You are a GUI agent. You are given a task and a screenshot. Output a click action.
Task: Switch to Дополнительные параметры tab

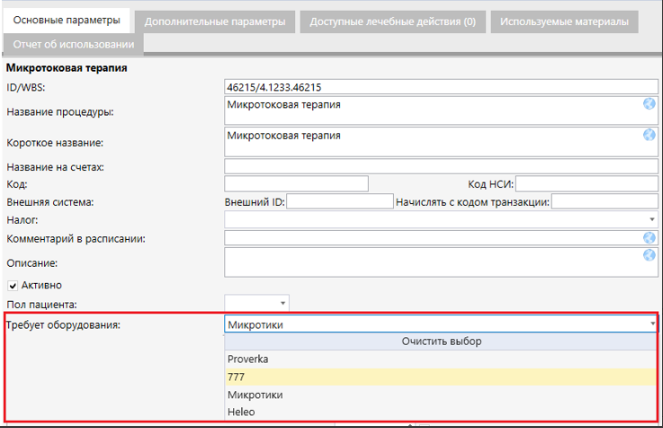coord(213,20)
